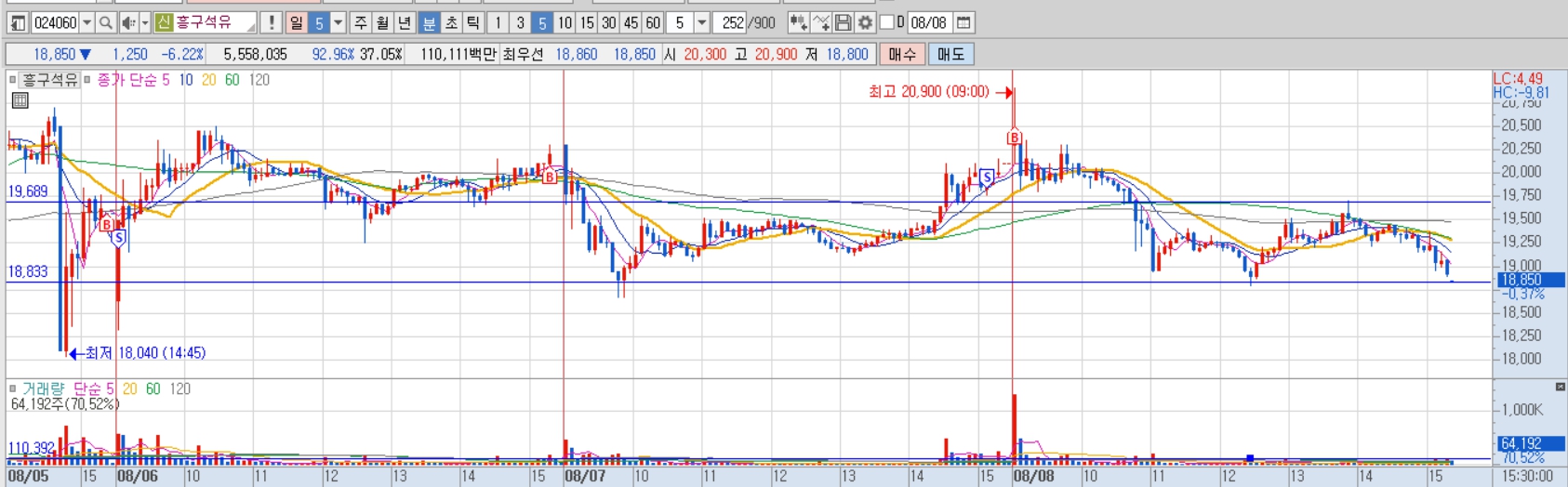The image size is (1568, 487).
Task: Open the custom interval dropdown after 60
Action: tap(702, 22)
